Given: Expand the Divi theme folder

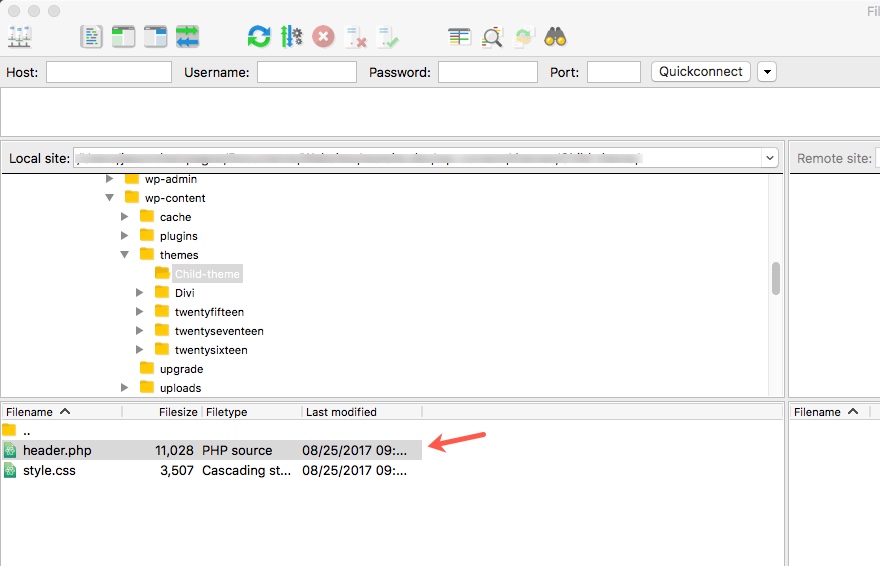Looking at the screenshot, I should tap(140, 292).
